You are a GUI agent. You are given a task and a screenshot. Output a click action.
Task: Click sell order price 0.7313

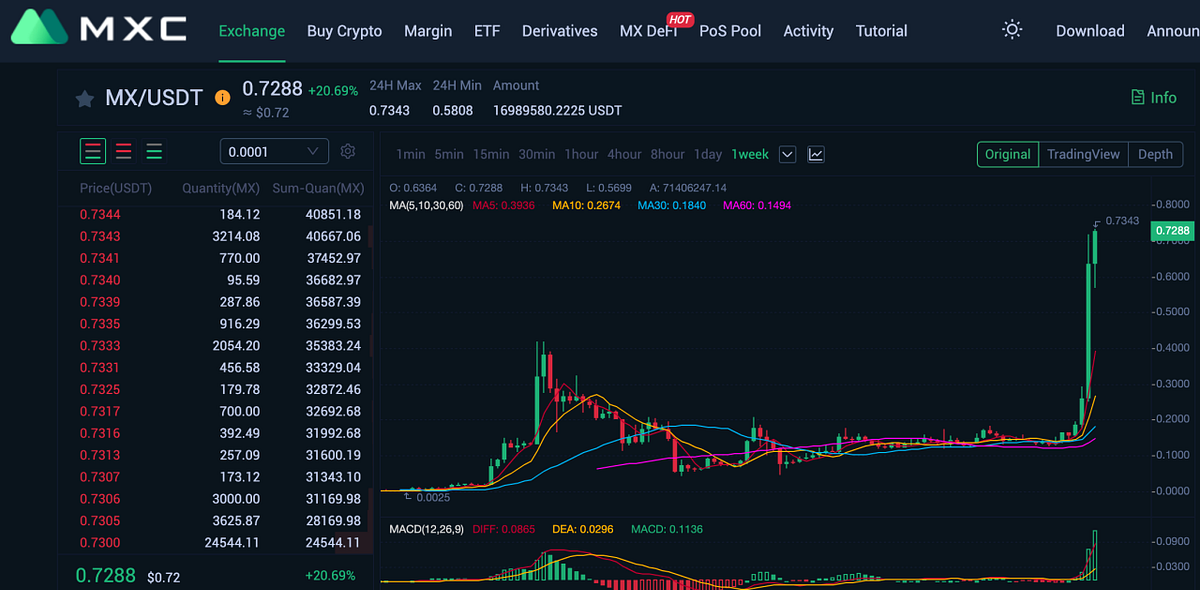click(100, 455)
